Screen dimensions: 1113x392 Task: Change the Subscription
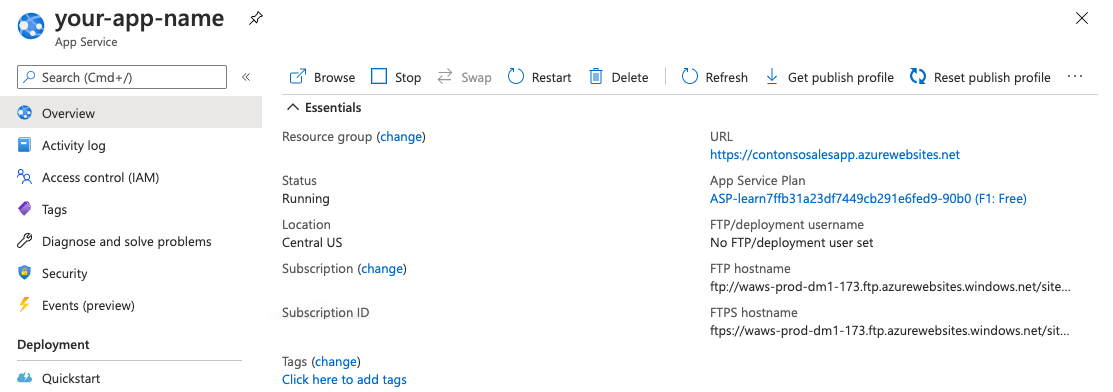point(382,268)
